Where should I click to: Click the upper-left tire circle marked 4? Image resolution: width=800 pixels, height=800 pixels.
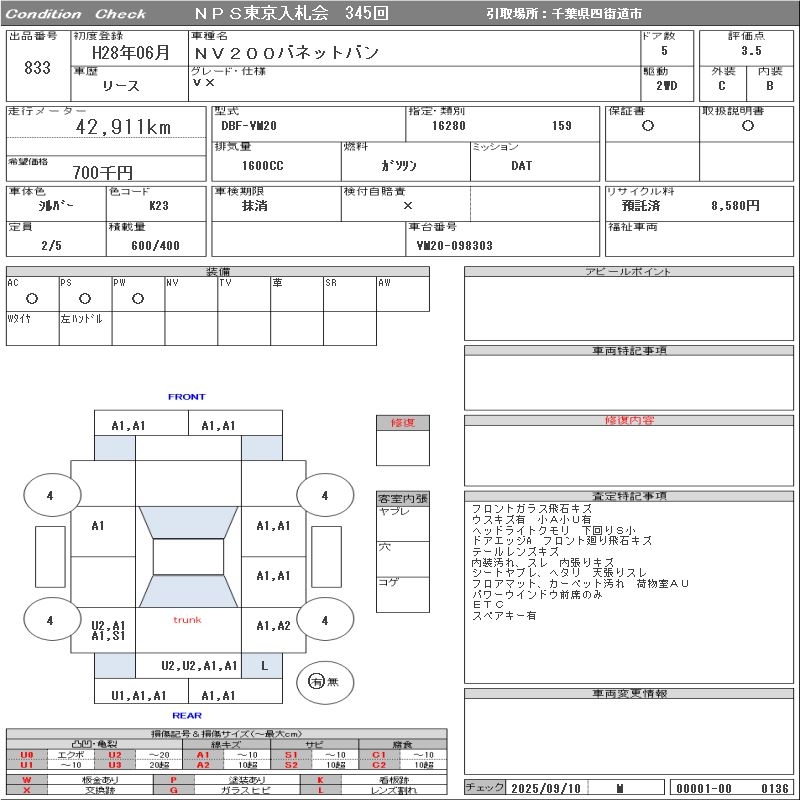click(50, 495)
